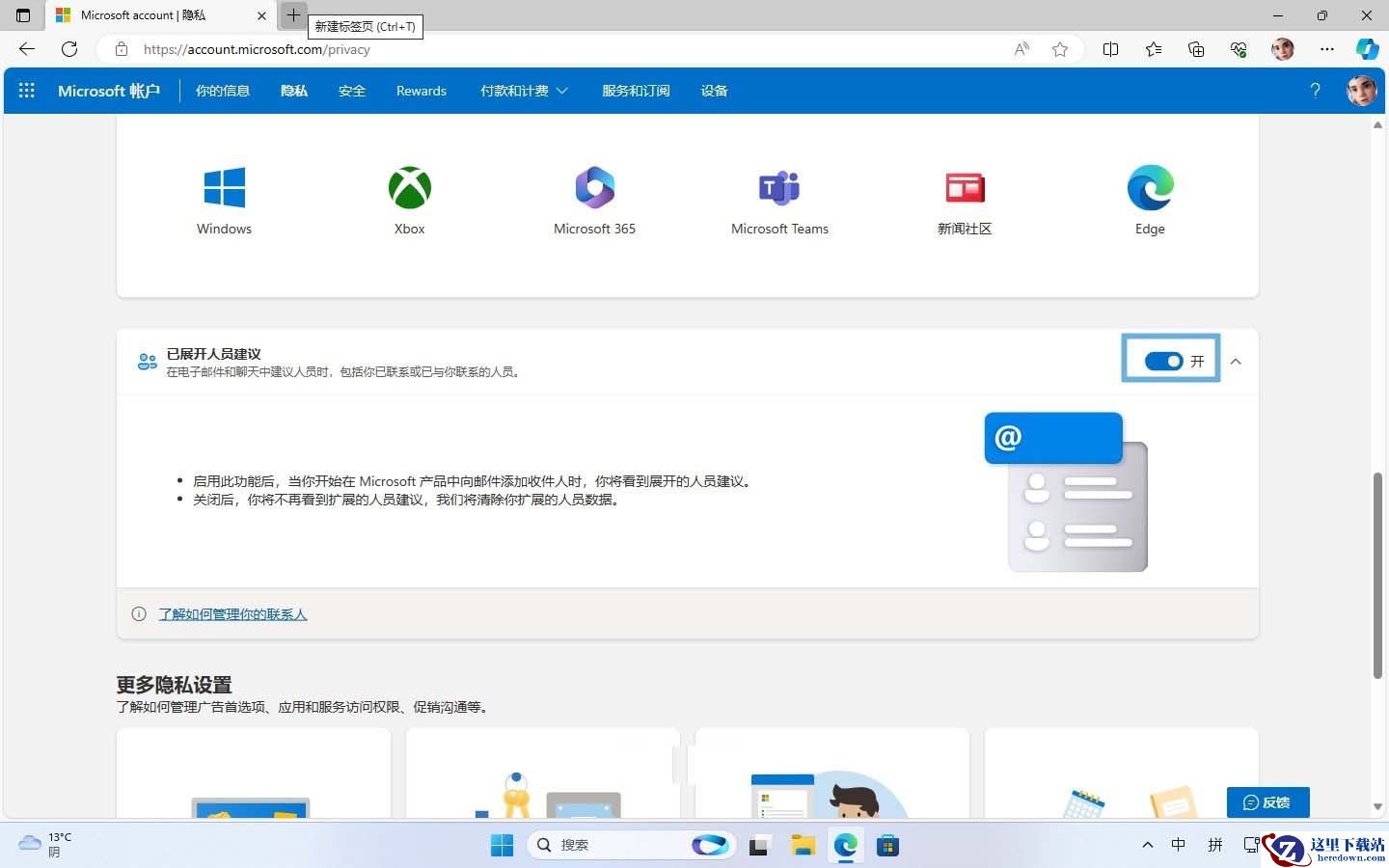Open the favorites list

(x=1154, y=49)
